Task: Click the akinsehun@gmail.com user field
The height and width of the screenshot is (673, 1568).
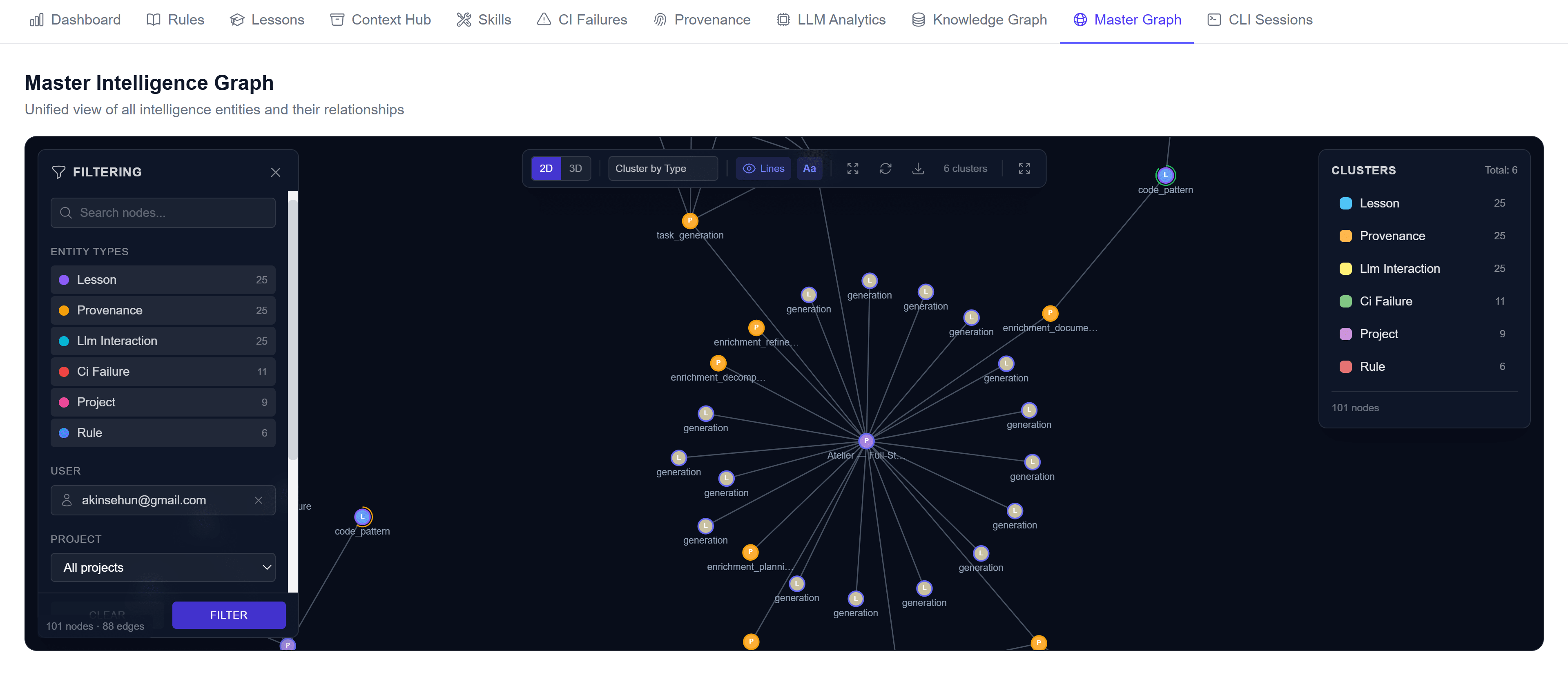Action: tap(163, 500)
